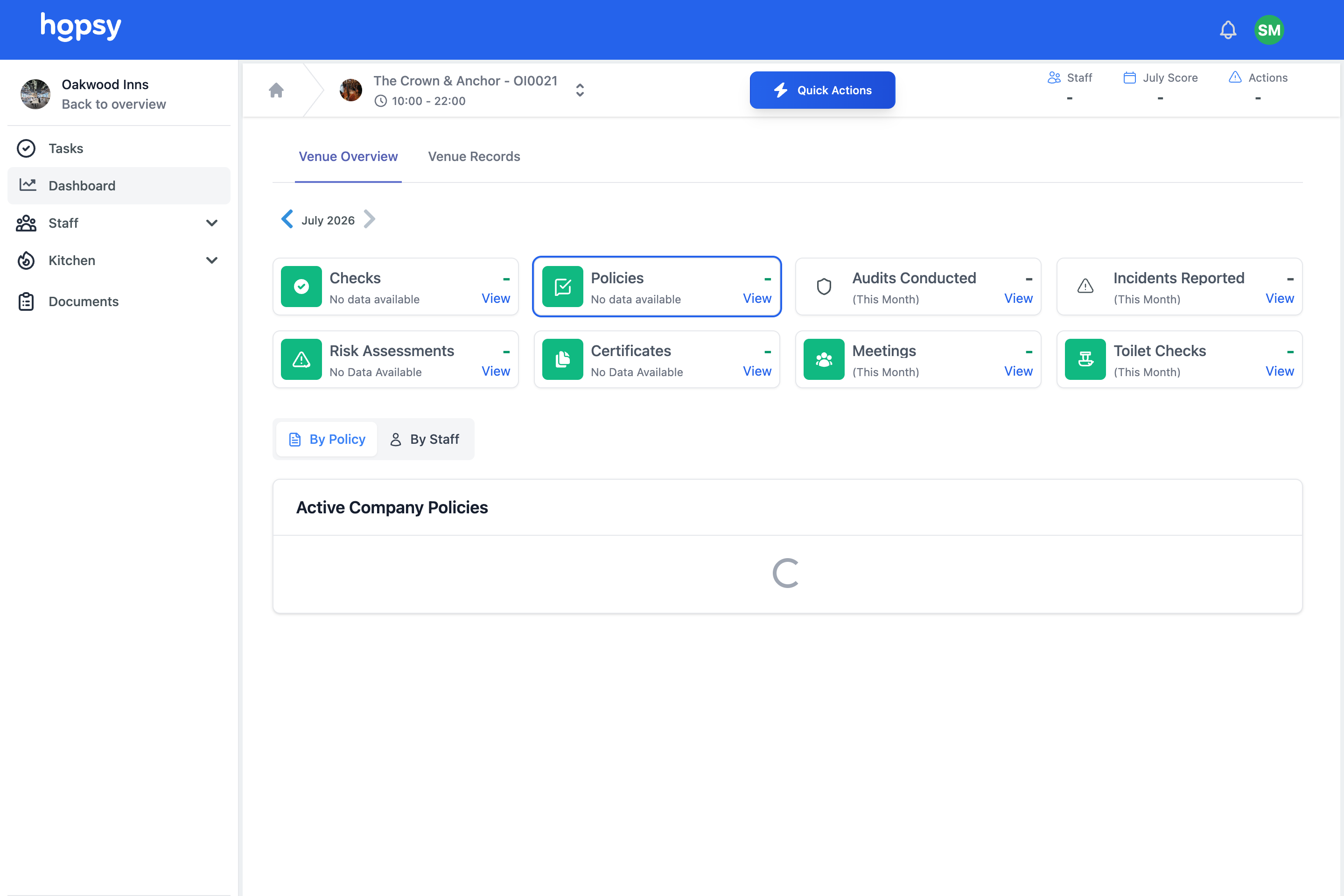Click the lightning bolt Quick Actions icon

(x=781, y=90)
